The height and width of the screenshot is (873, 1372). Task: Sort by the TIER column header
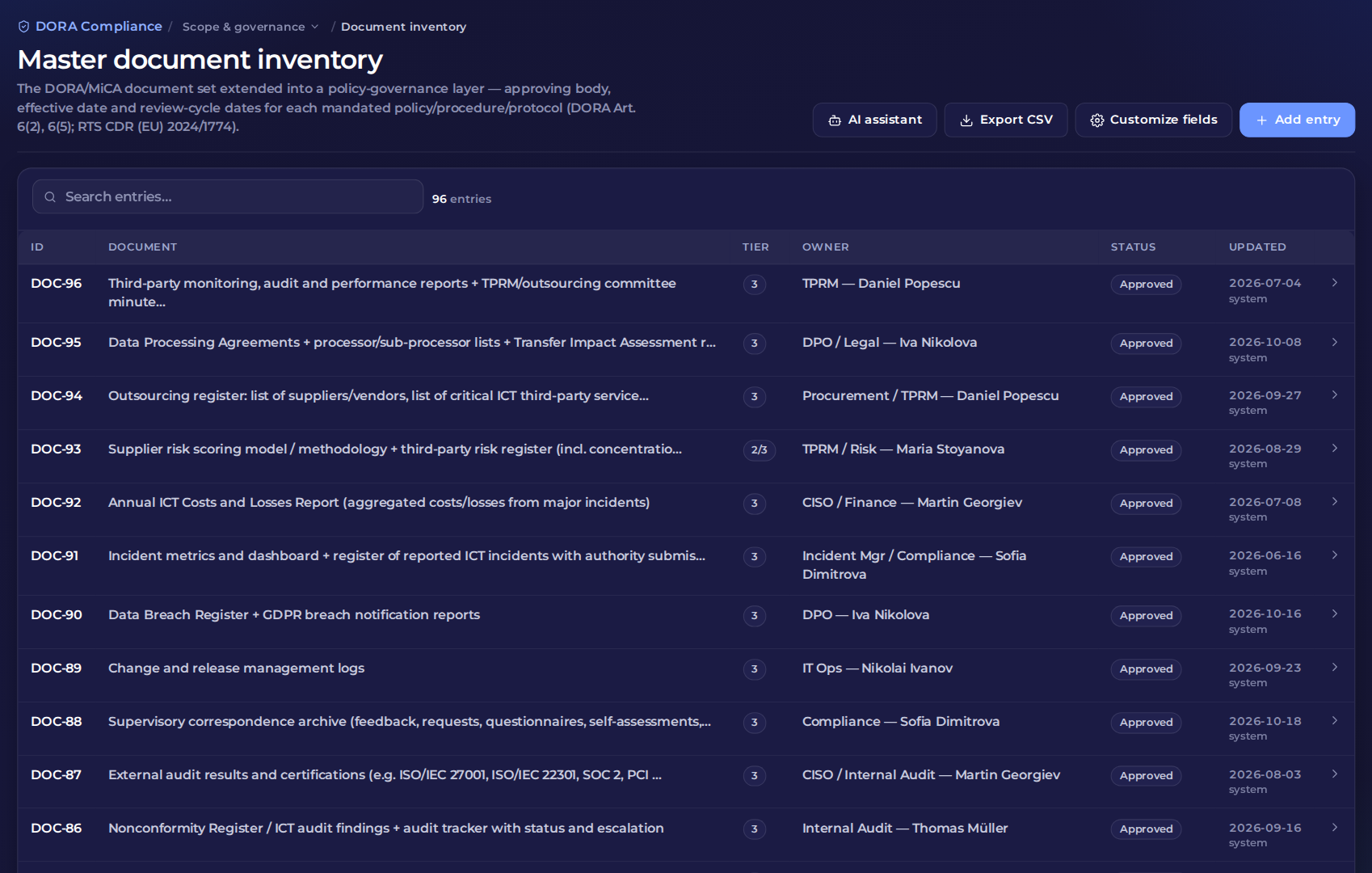pos(755,247)
